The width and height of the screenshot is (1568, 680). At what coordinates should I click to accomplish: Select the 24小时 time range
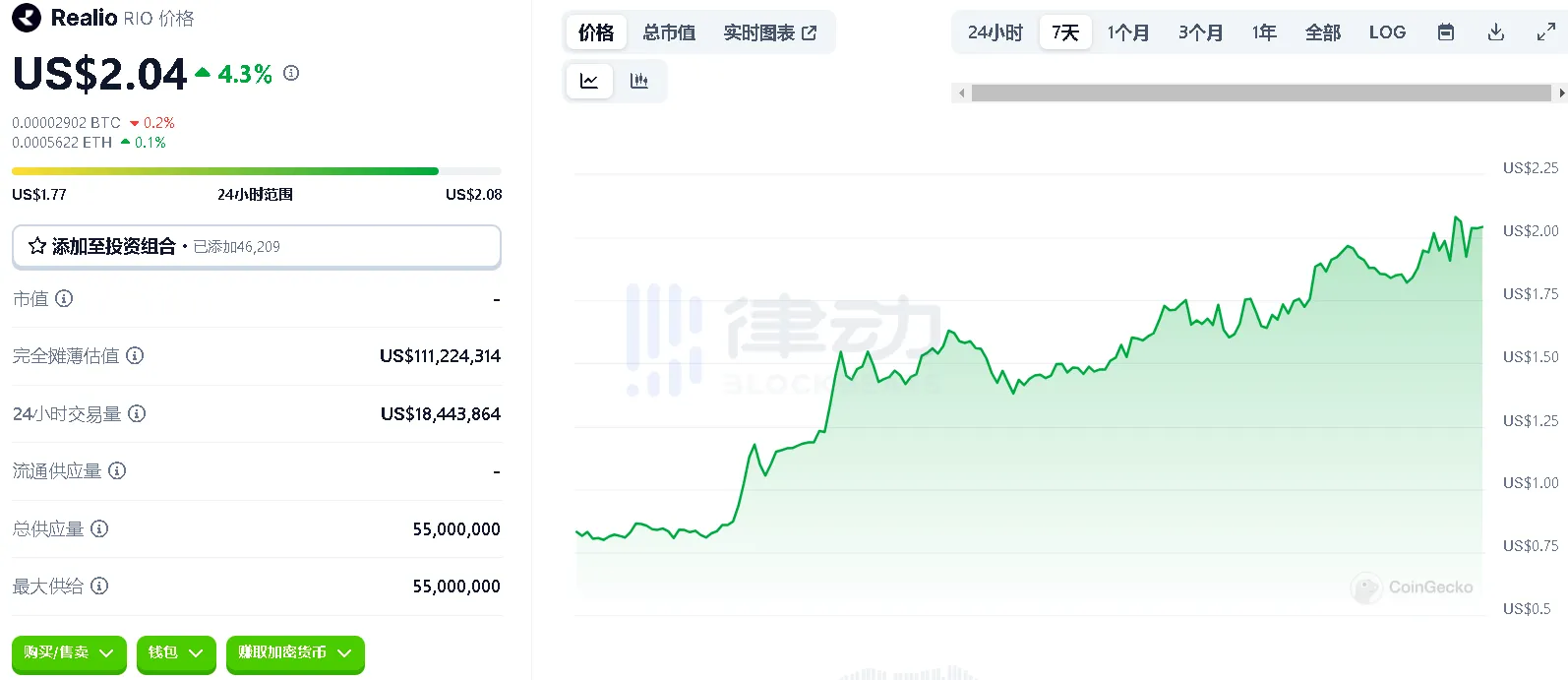[995, 32]
